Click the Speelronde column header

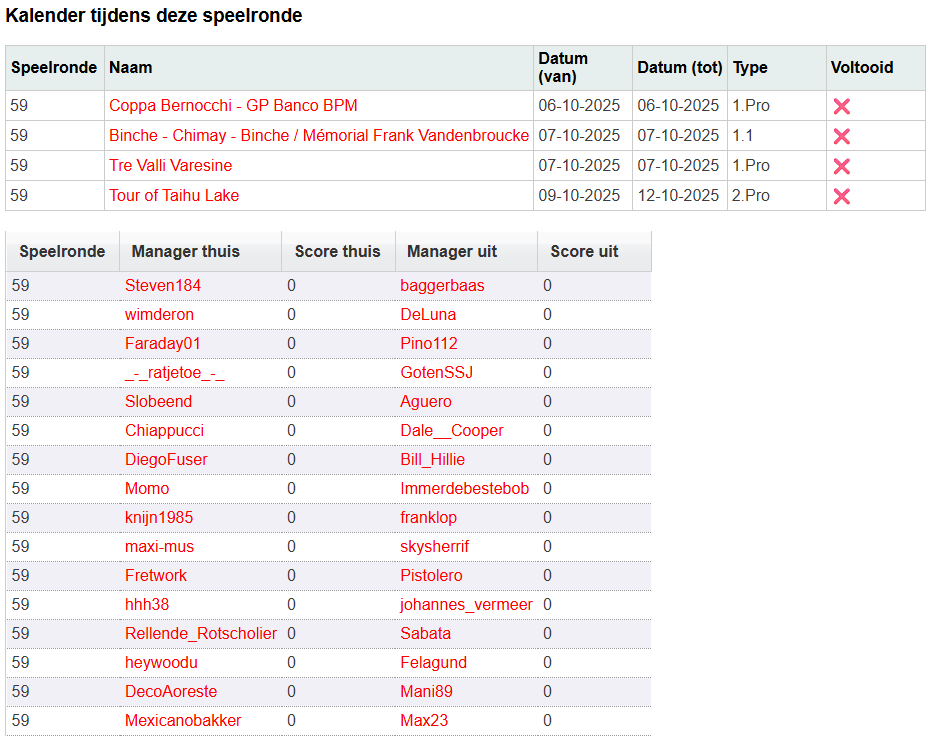pos(62,251)
